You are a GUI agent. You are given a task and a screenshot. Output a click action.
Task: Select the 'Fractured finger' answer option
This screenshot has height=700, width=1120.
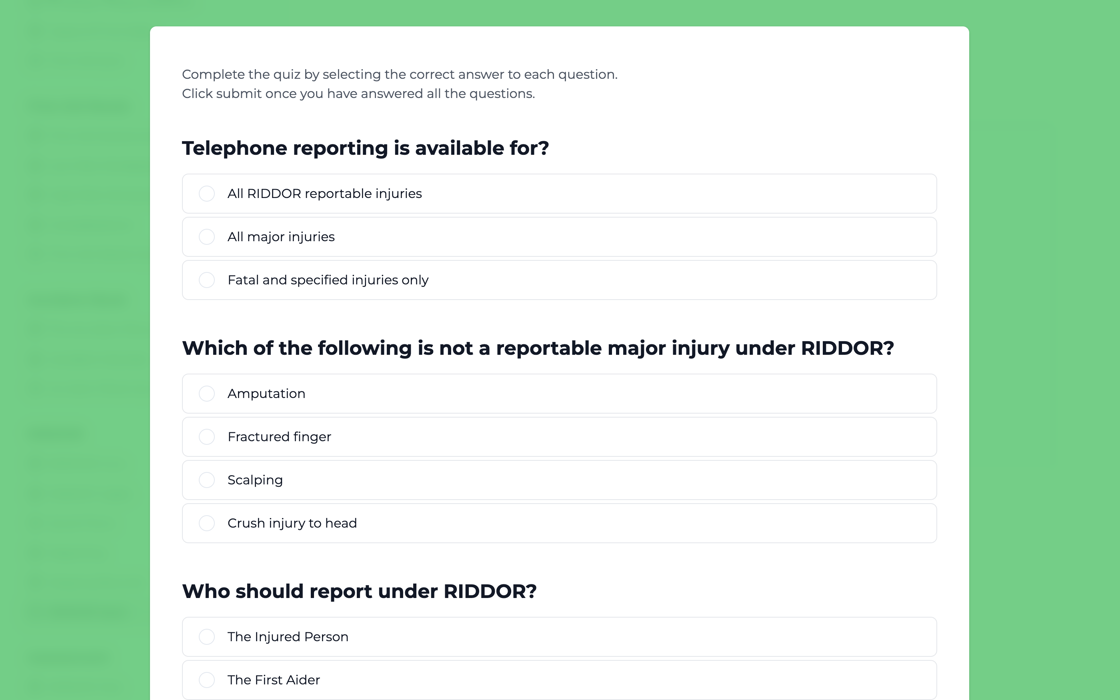tap(206, 436)
